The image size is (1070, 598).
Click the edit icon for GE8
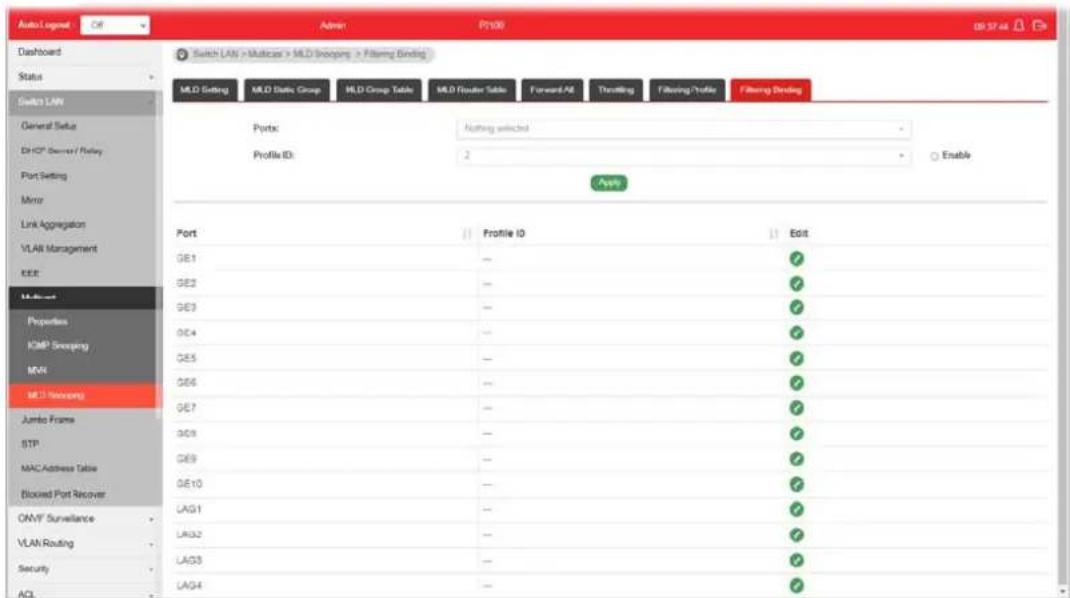point(796,433)
